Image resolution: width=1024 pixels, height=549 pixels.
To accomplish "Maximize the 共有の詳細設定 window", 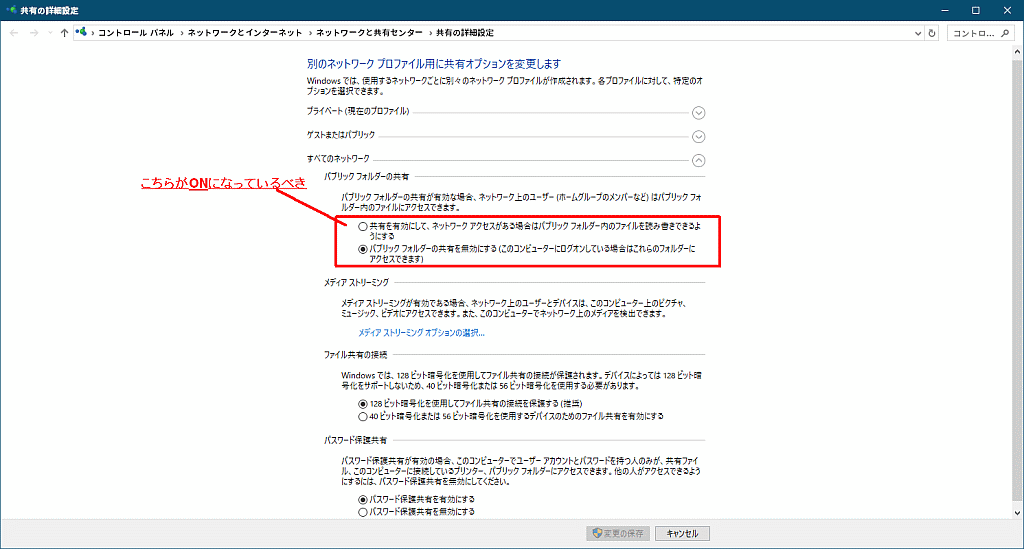I will pos(976,10).
